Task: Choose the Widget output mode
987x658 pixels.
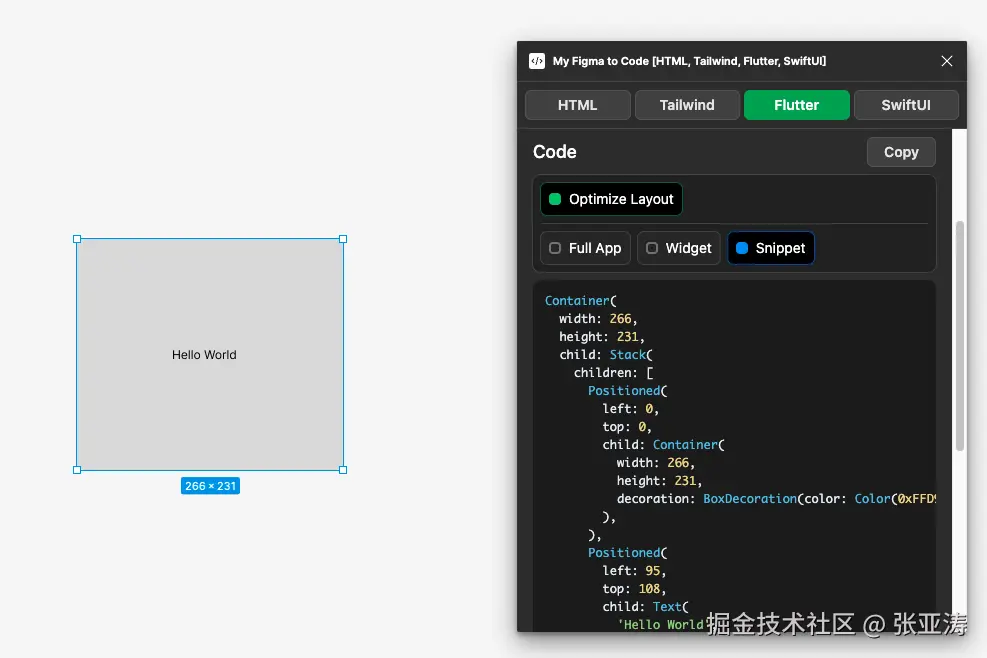Action: click(679, 248)
